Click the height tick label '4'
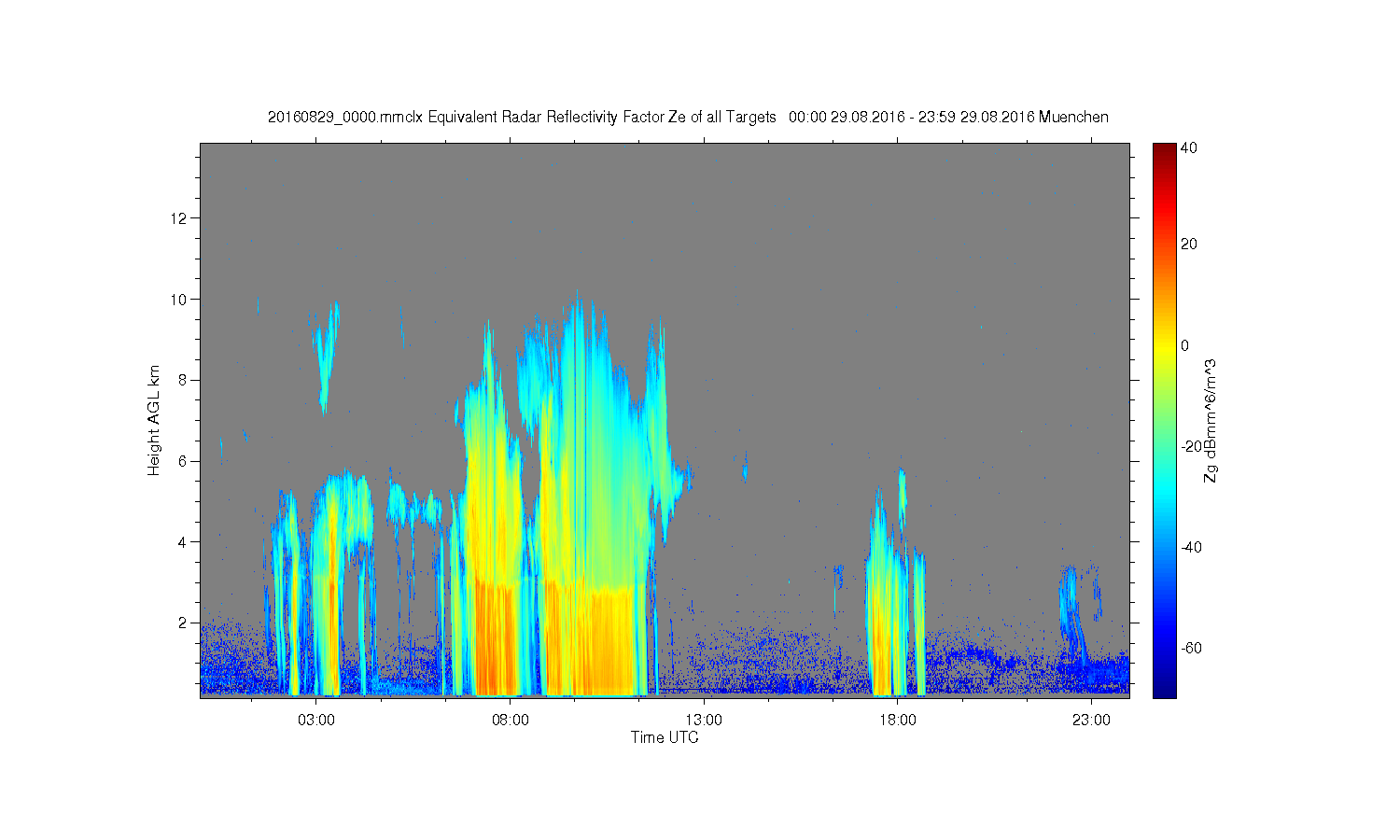1400x840 pixels. [183, 541]
